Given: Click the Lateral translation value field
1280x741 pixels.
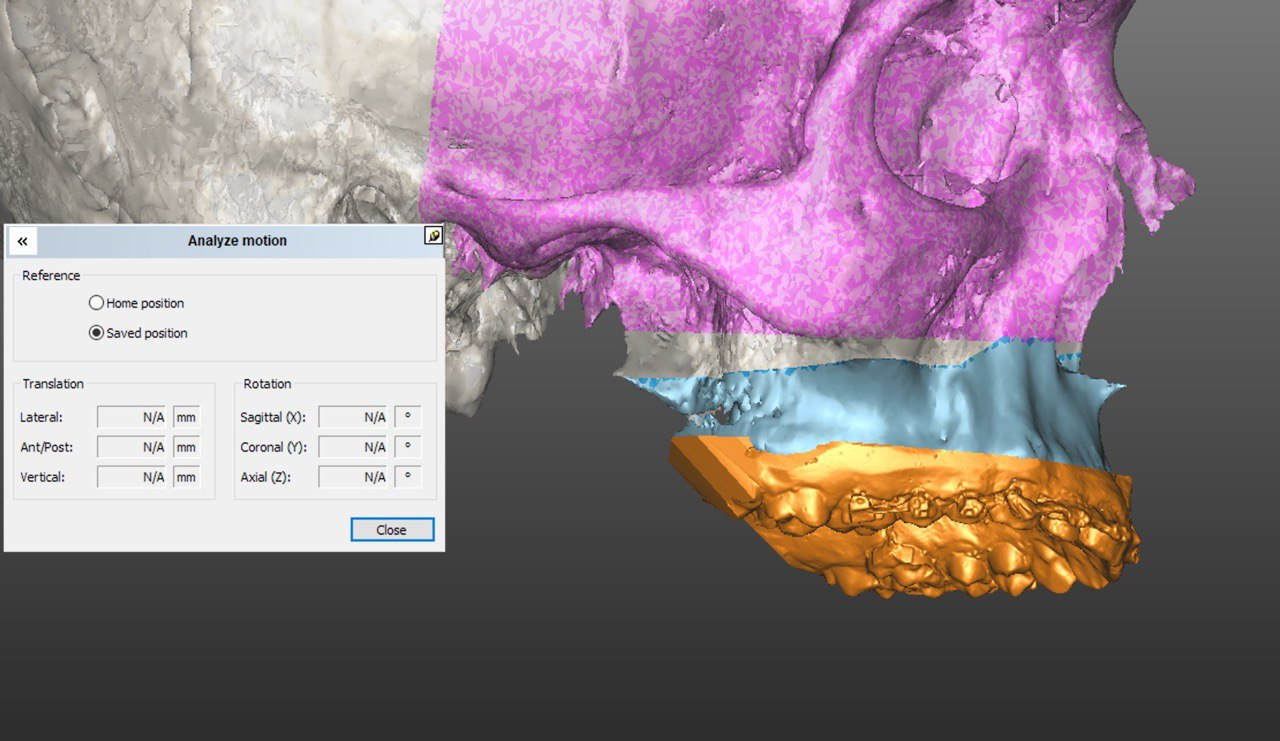Looking at the screenshot, I should click(131, 417).
